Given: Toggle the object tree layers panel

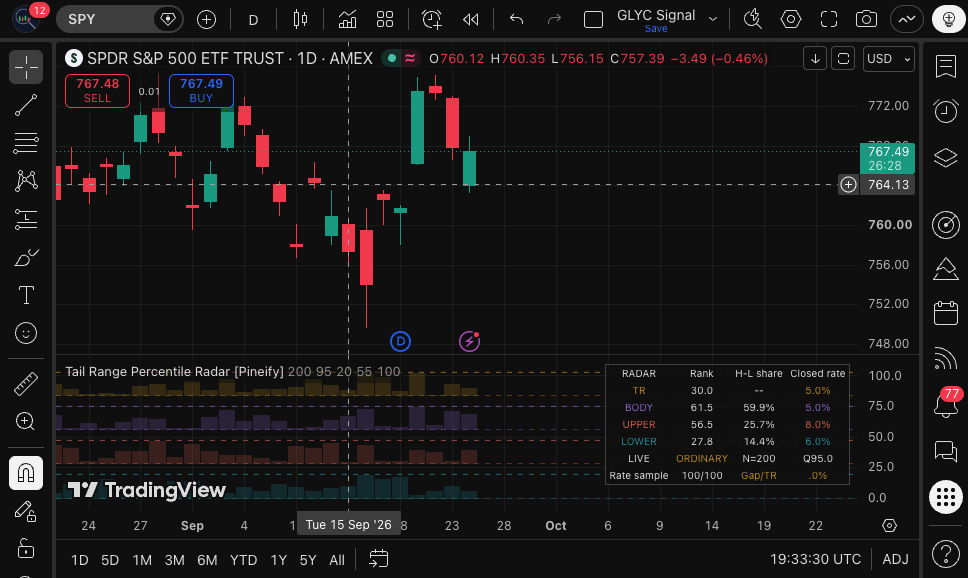Looking at the screenshot, I should tap(946, 157).
